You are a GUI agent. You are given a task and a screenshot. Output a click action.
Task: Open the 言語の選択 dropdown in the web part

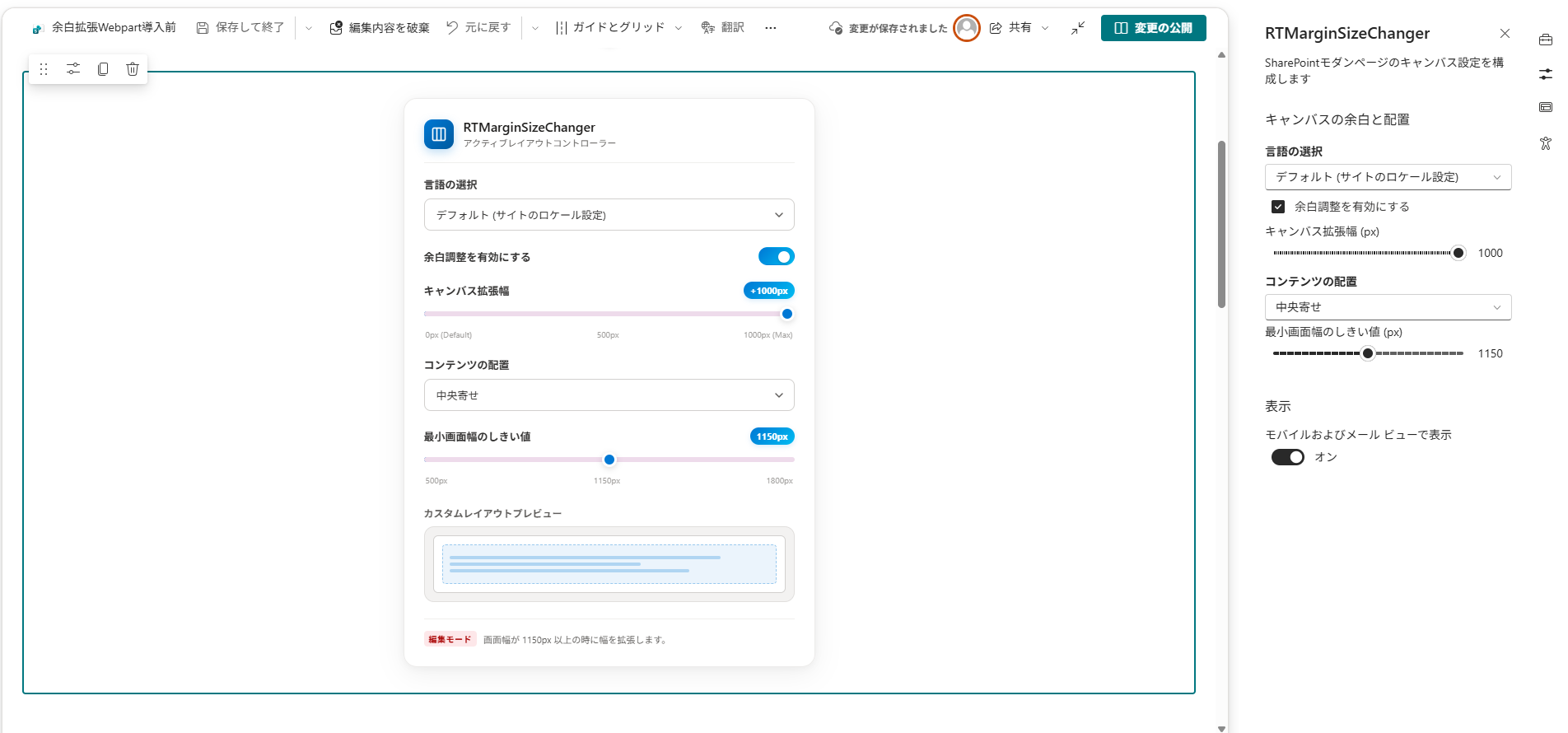click(609, 215)
